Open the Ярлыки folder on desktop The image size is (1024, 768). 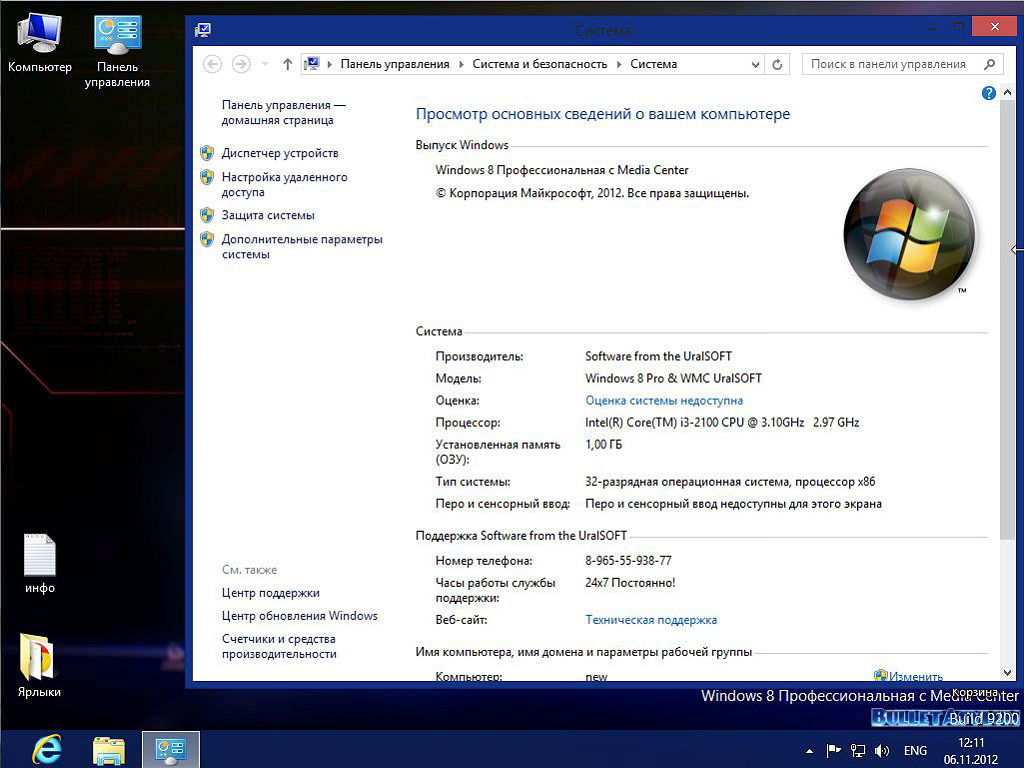[39, 665]
